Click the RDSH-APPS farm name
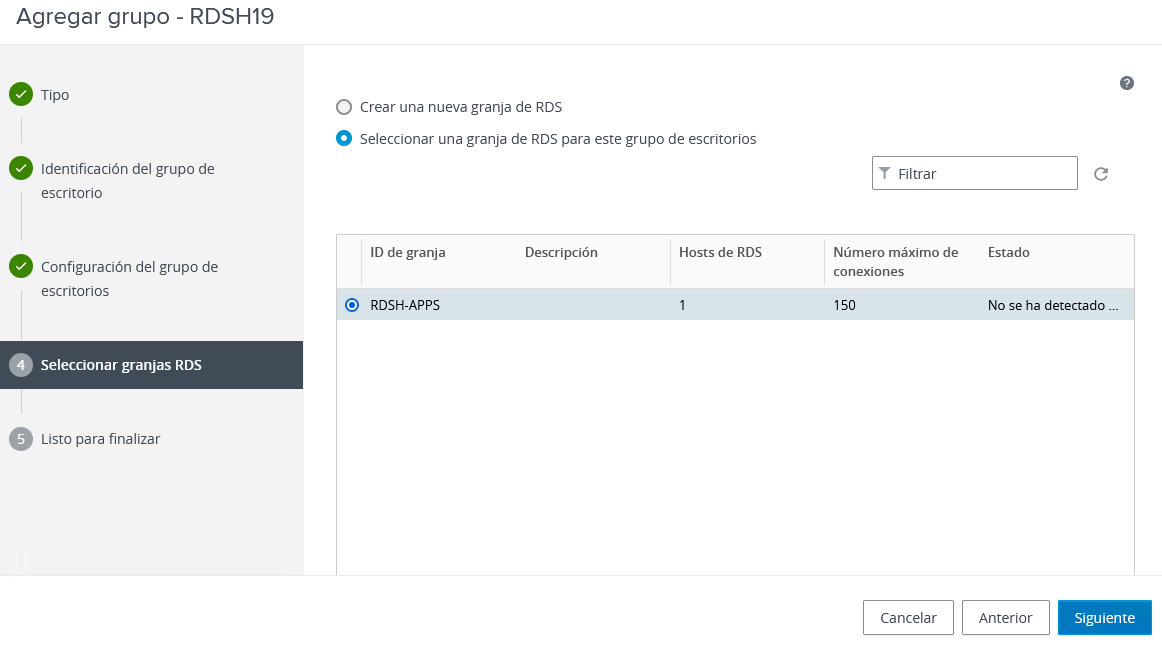 [x=405, y=305]
